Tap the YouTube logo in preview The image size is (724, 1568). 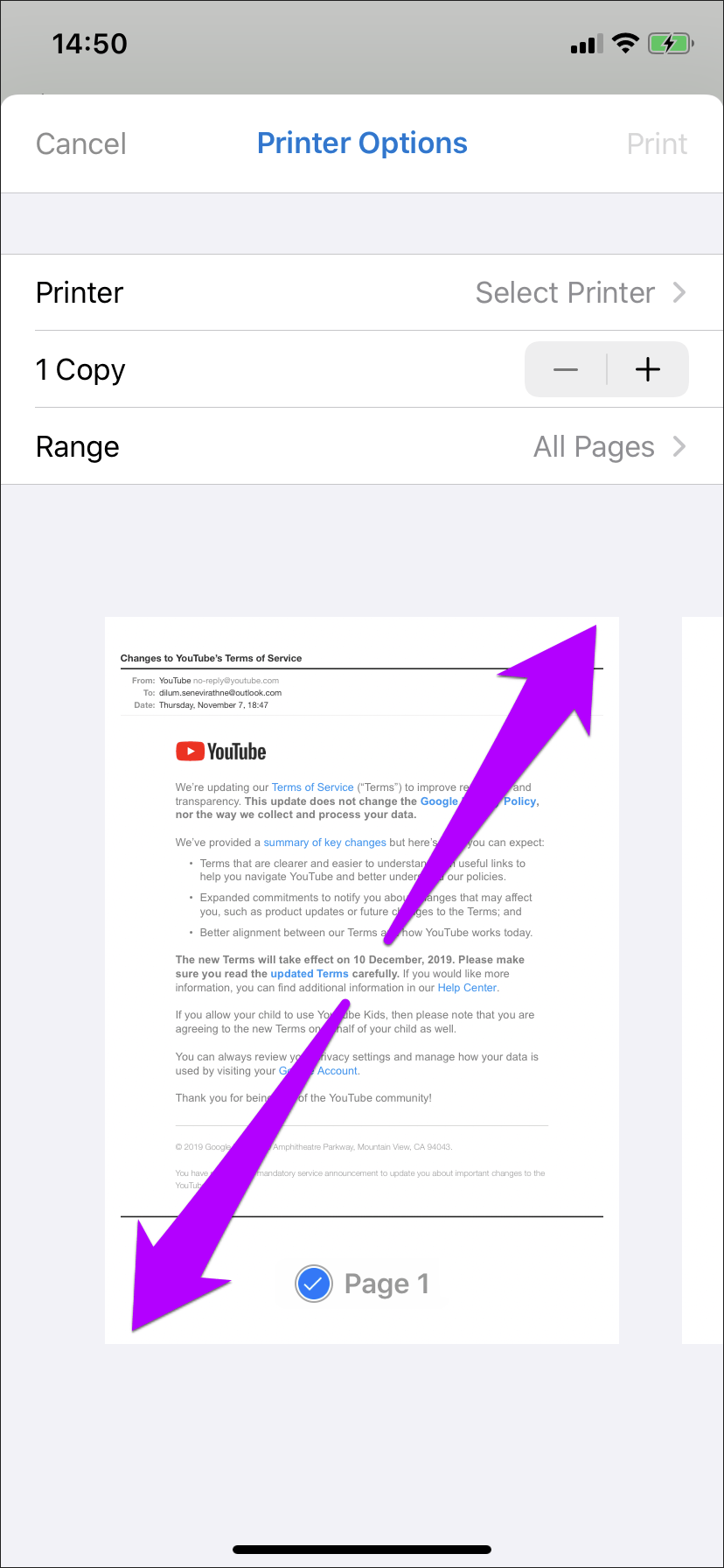[221, 752]
